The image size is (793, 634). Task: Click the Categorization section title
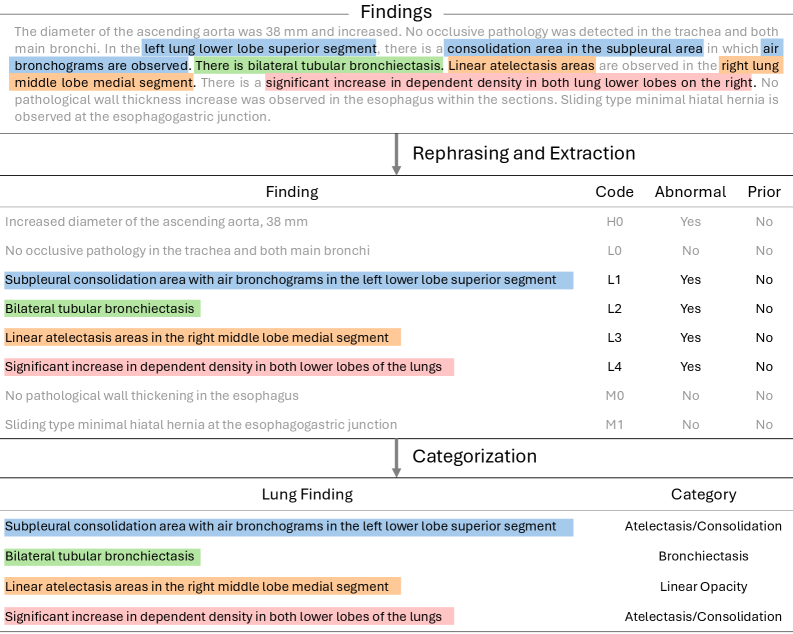click(x=474, y=456)
